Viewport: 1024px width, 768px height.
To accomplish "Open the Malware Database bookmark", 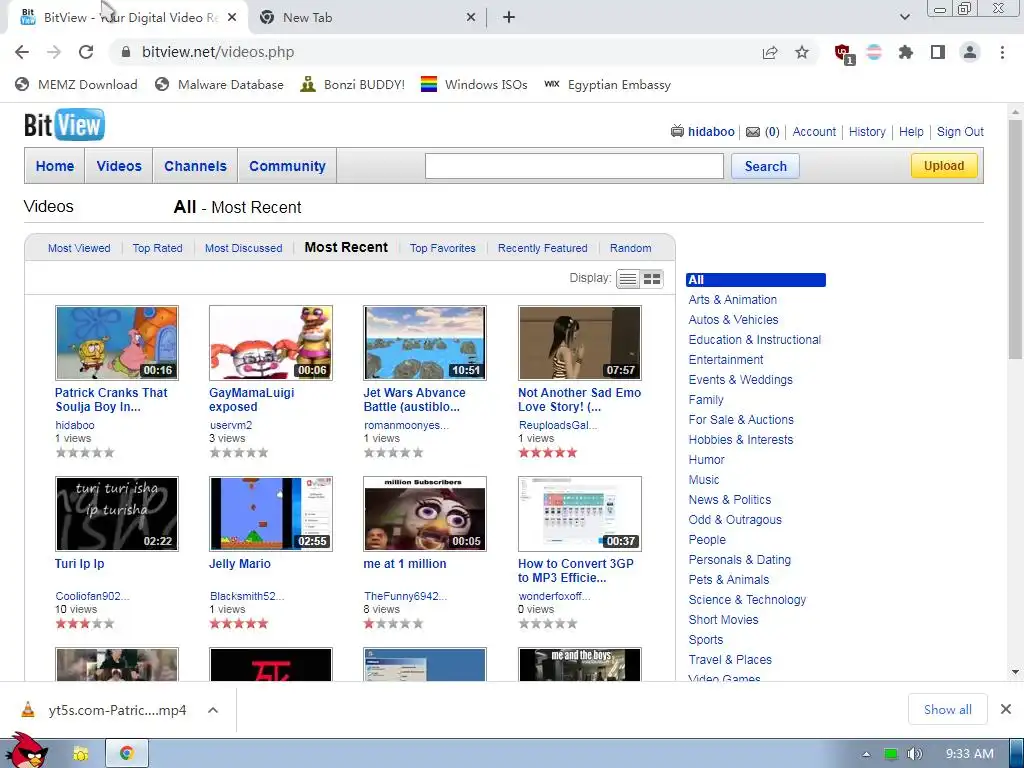I will coord(219,85).
